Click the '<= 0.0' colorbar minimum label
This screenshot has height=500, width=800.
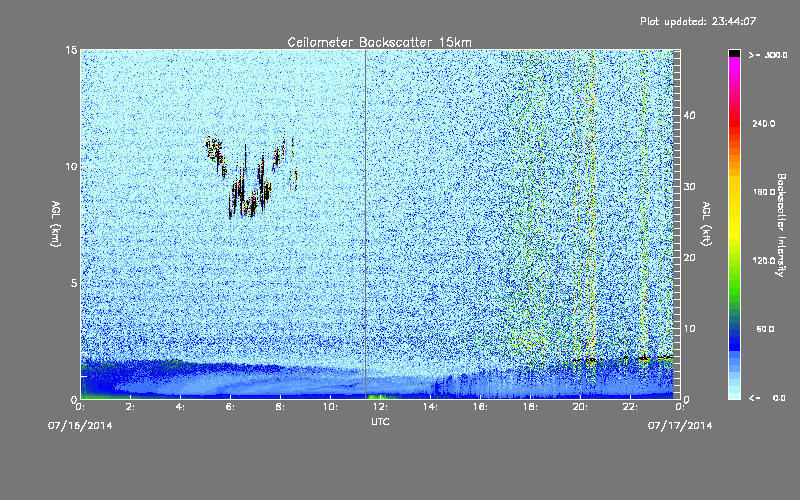pos(767,397)
